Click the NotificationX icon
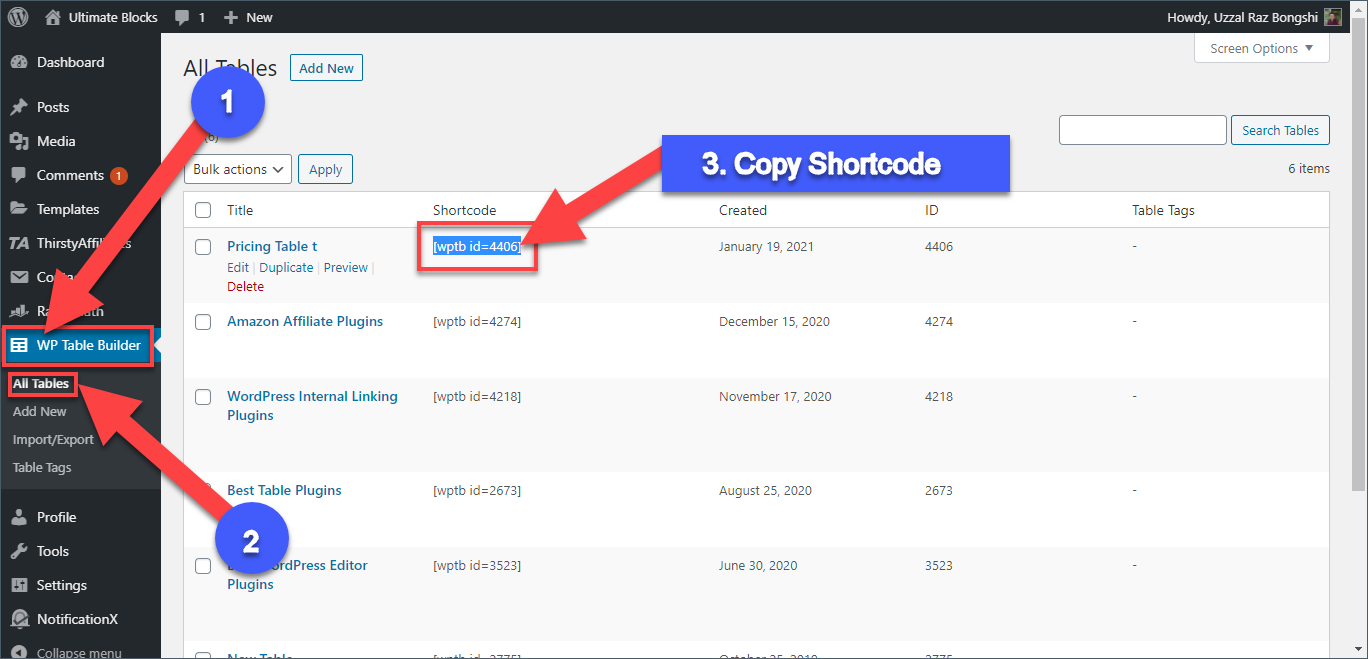This screenshot has width=1368, height=659. click(x=19, y=619)
